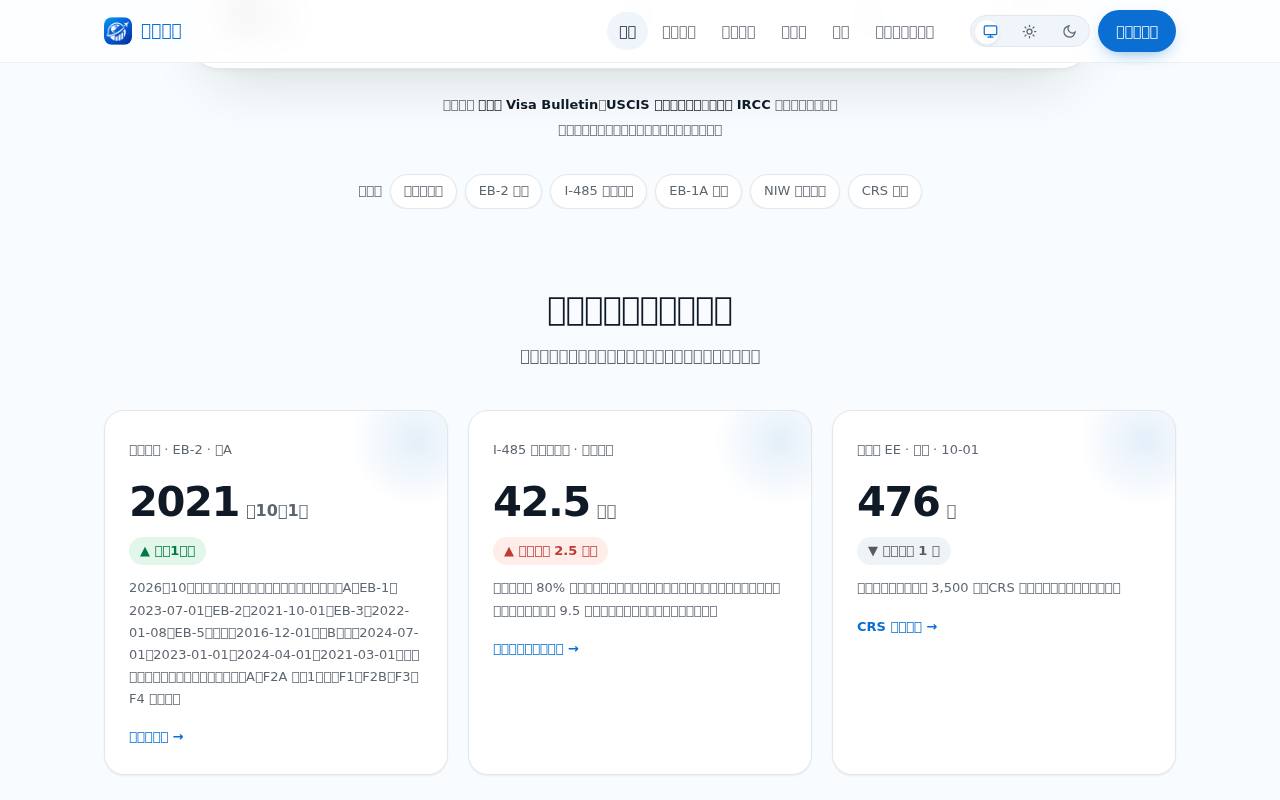Click the large 476 figure
The height and width of the screenshot is (800, 1280).
click(x=898, y=502)
